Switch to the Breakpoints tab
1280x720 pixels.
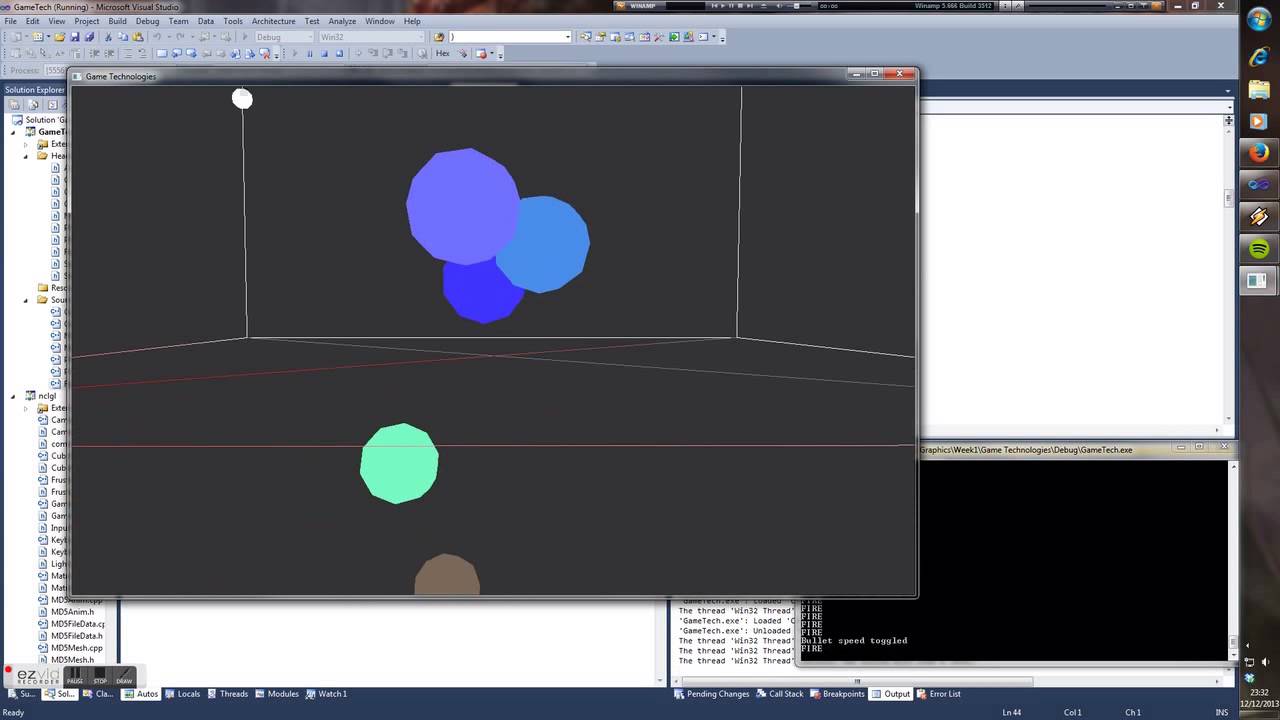pyautogui.click(x=837, y=693)
